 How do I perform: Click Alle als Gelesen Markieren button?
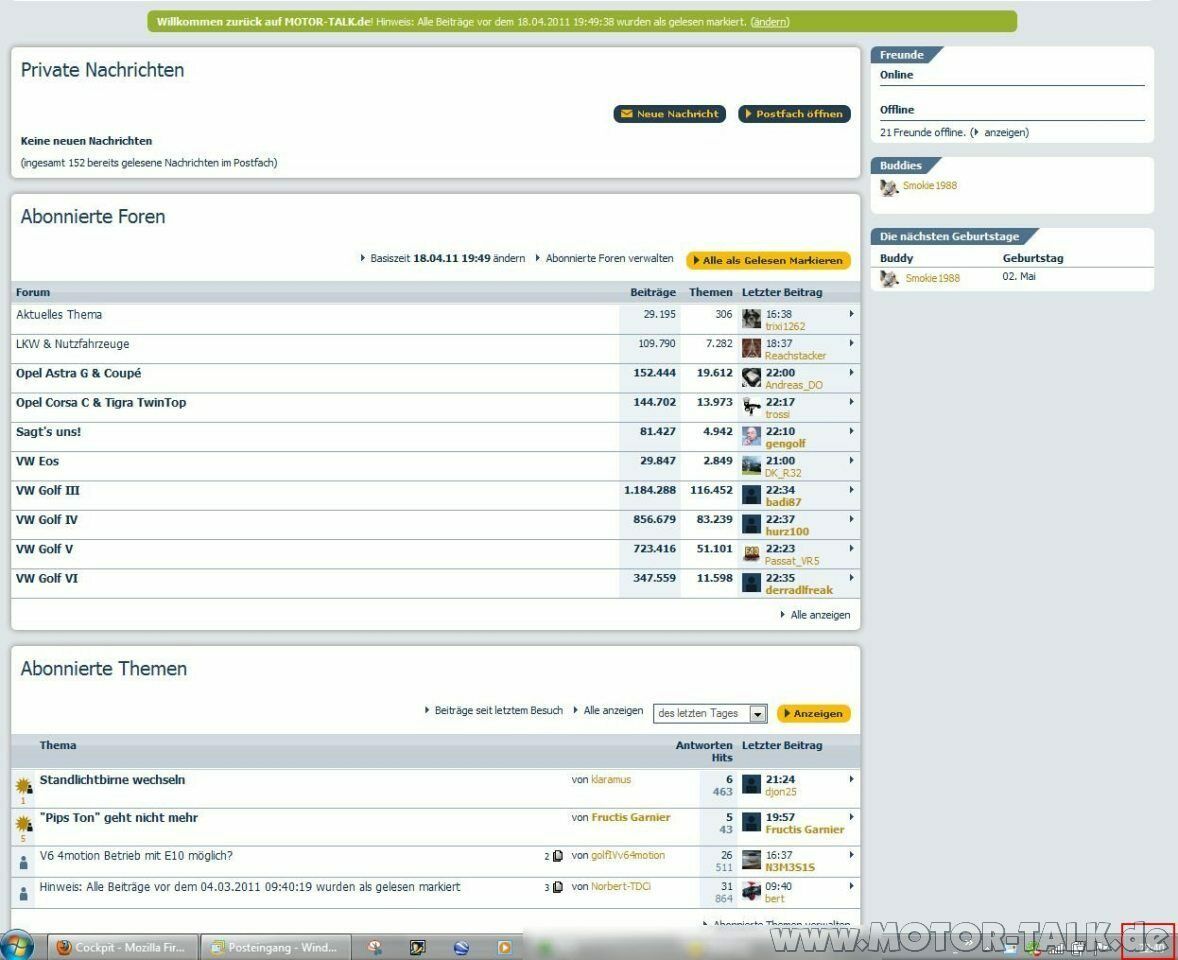[x=768, y=261]
